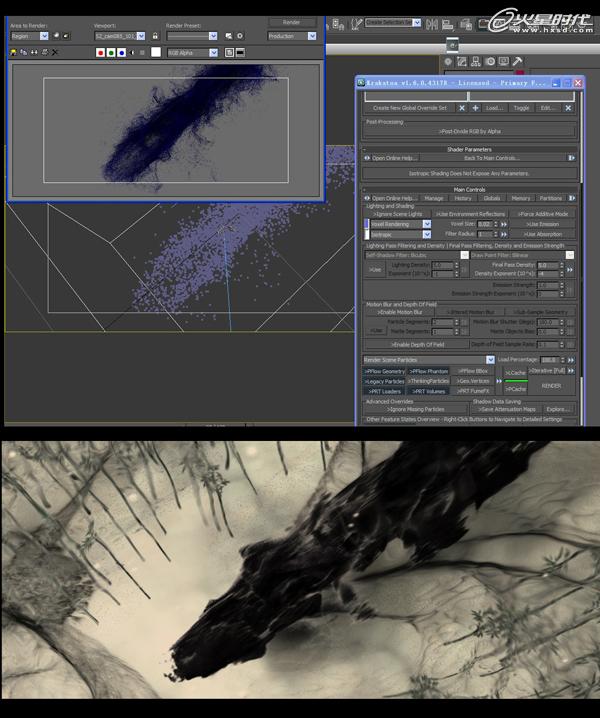Open the Partitions tab in Main Controls
600x718 pixels.
(x=550, y=198)
